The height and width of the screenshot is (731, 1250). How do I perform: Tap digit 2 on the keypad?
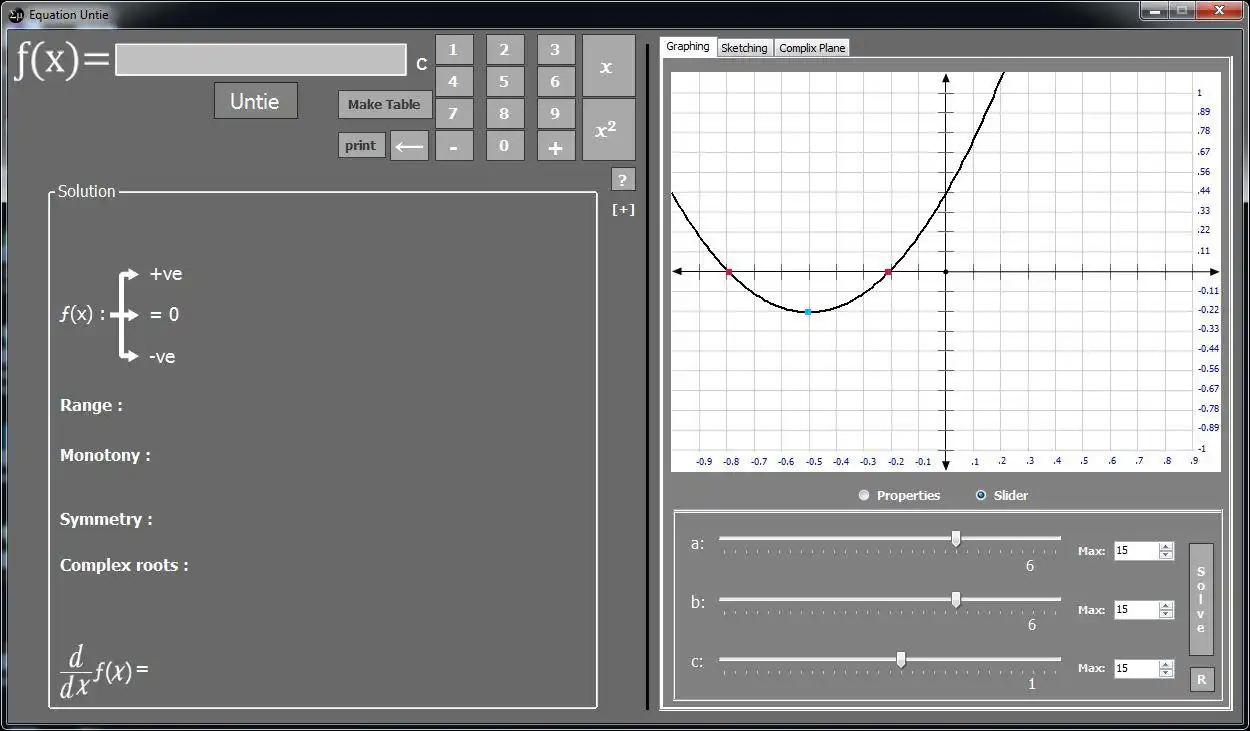coord(504,50)
